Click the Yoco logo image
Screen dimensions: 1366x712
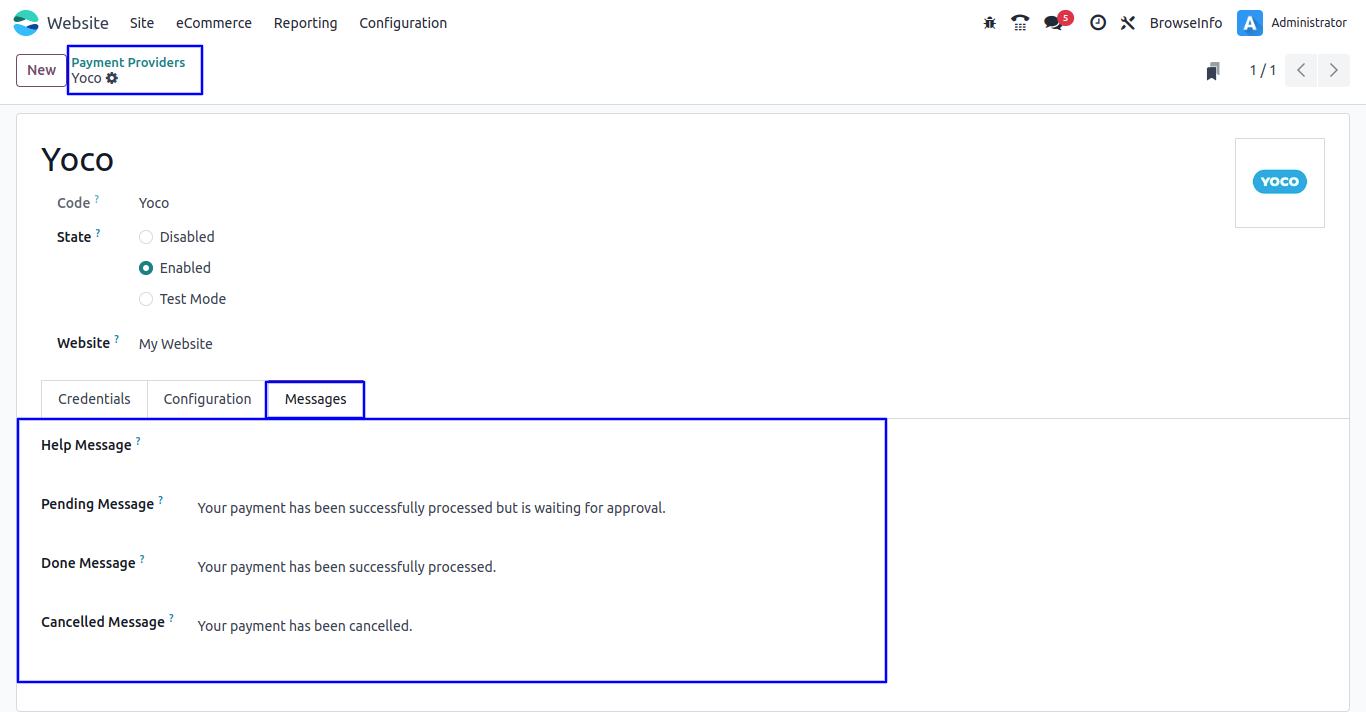[1279, 182]
